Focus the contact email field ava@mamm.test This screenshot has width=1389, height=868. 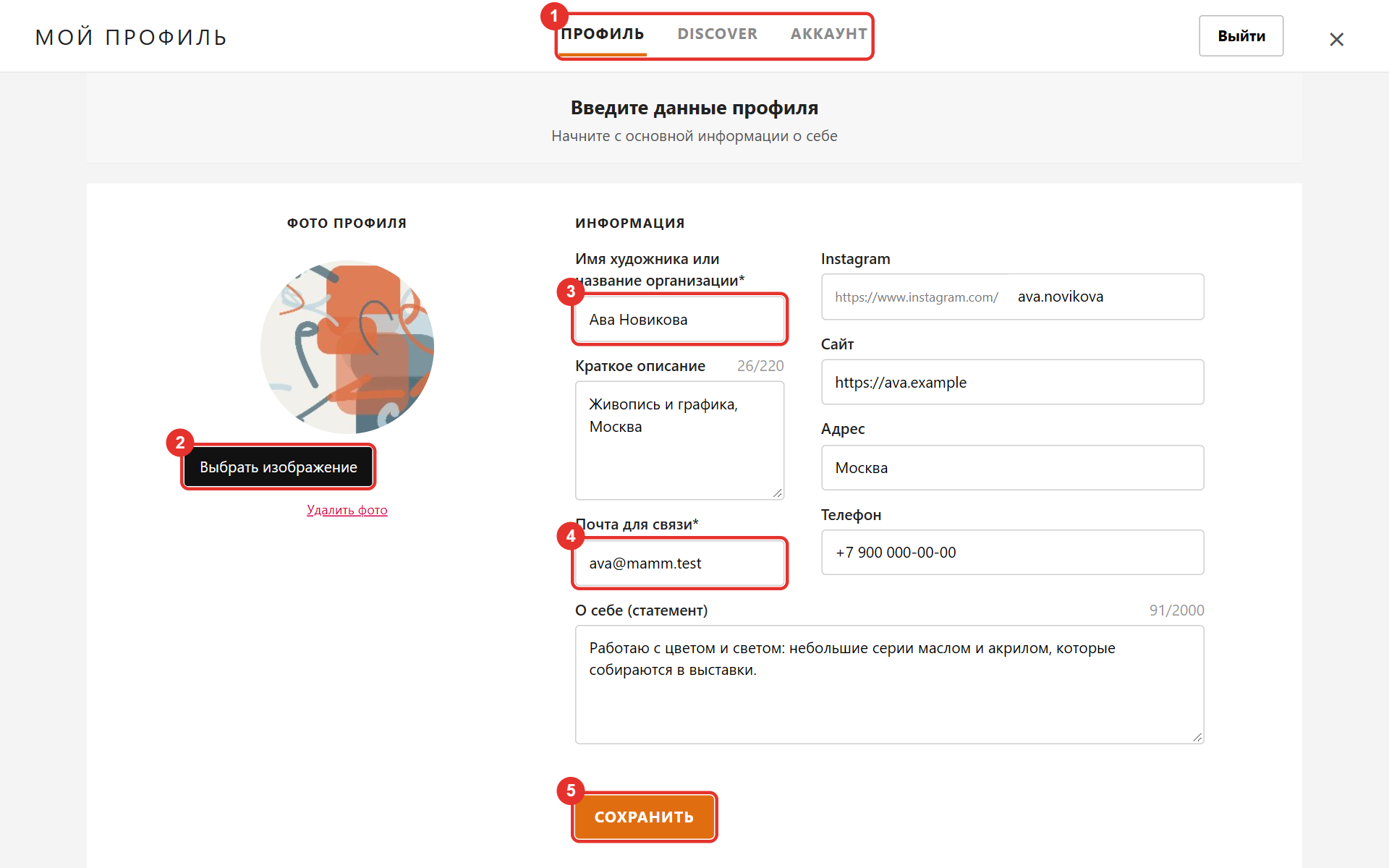coord(680,563)
